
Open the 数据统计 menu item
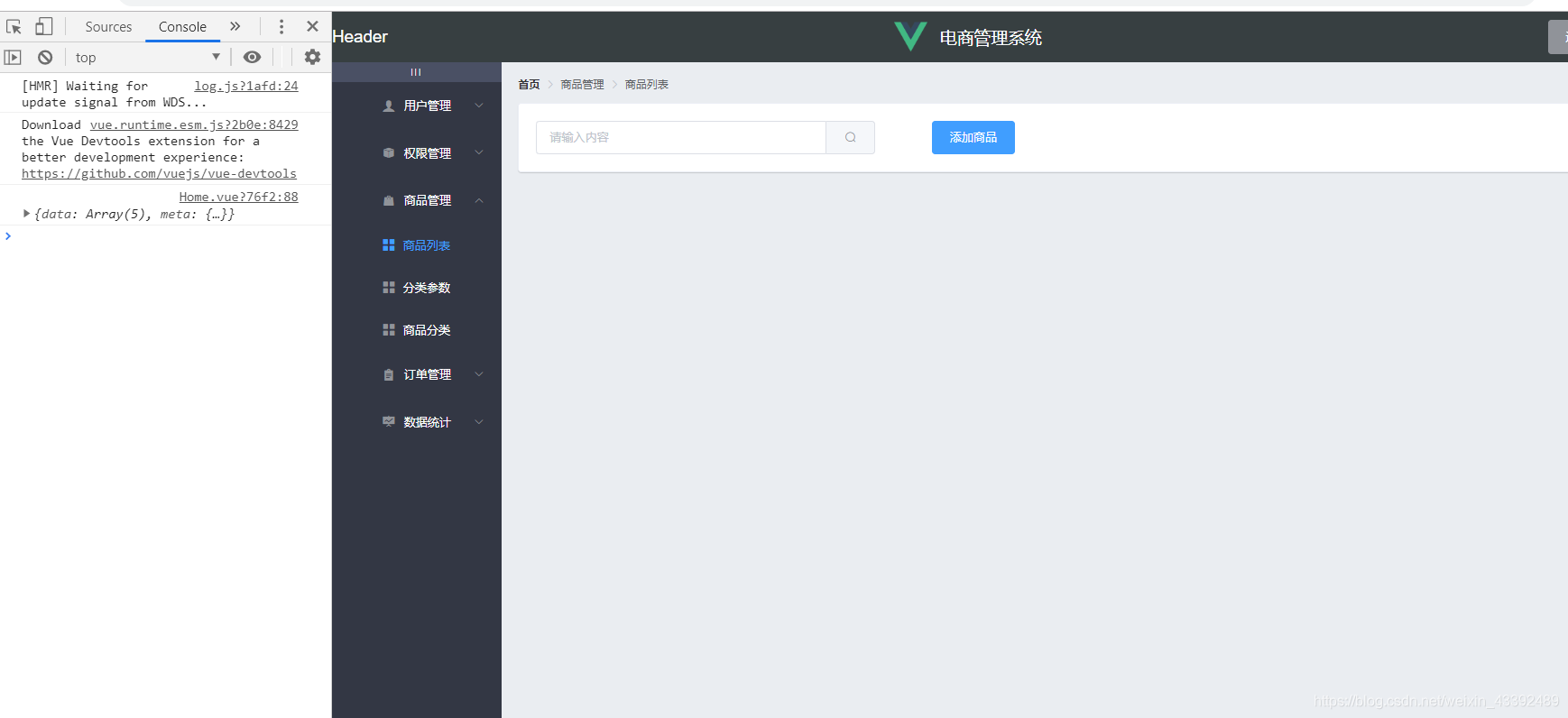coord(417,421)
